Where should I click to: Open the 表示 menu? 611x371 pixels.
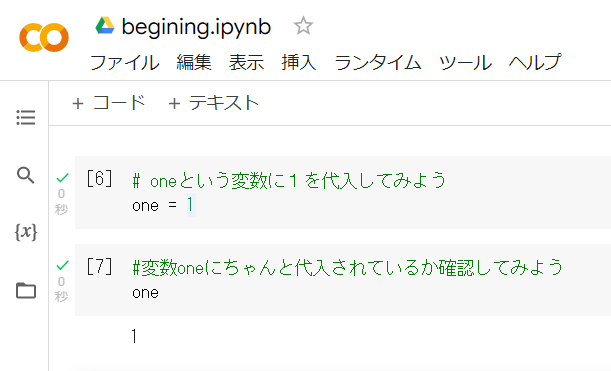pyautogui.click(x=246, y=62)
